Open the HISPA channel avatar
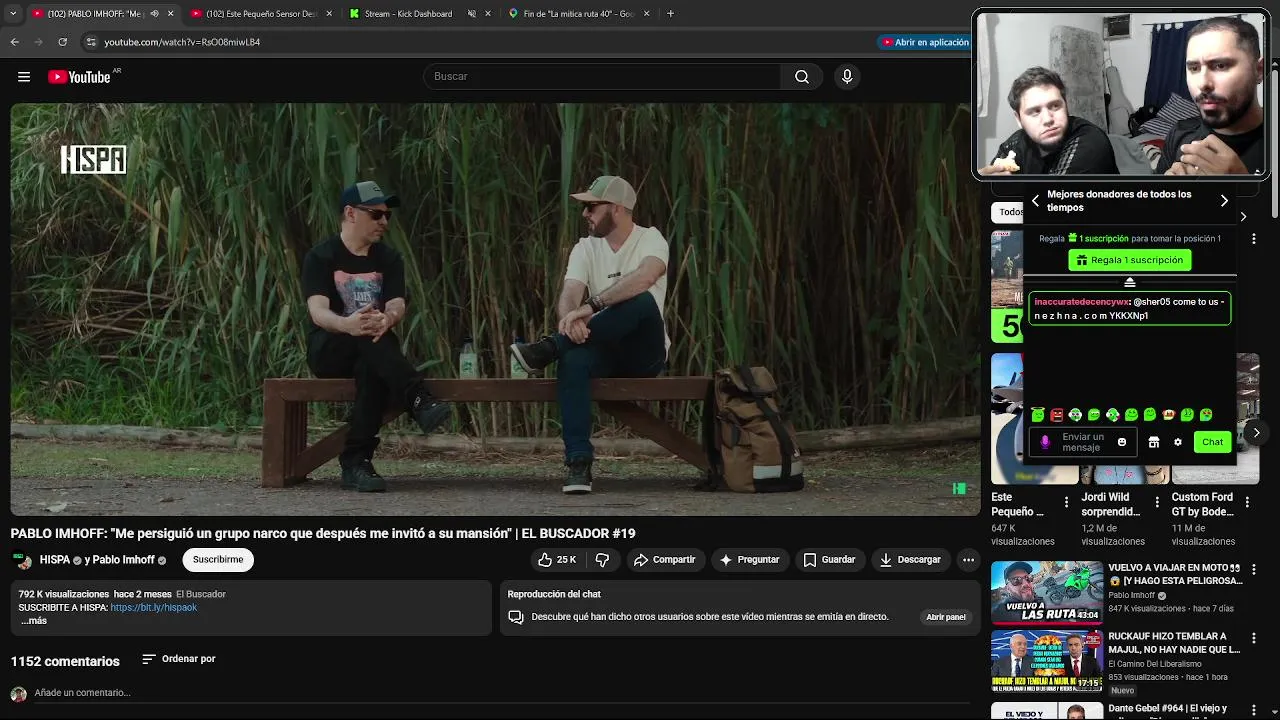Viewport: 1280px width, 720px height. [21, 560]
